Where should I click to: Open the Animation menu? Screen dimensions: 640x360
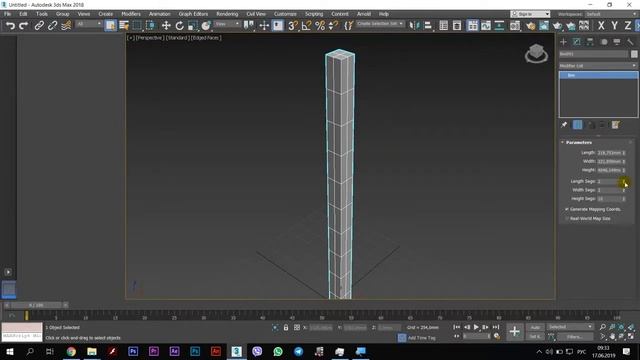pos(160,14)
